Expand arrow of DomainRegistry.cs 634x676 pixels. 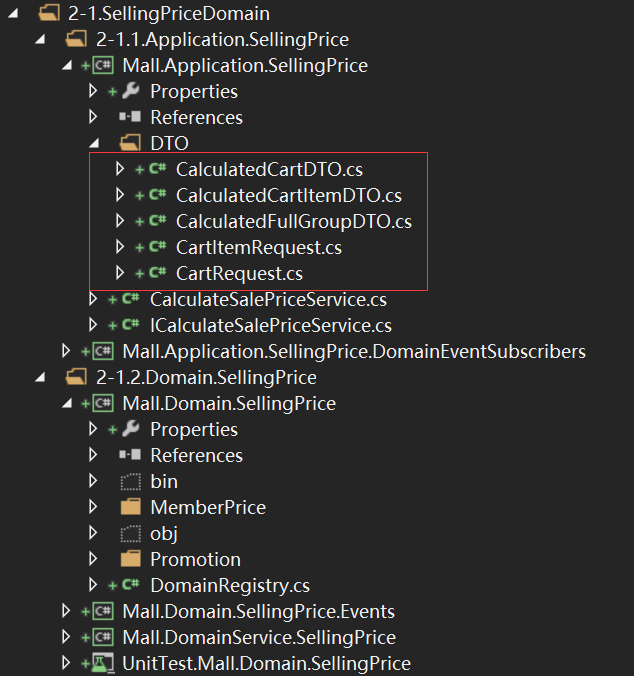[93, 585]
